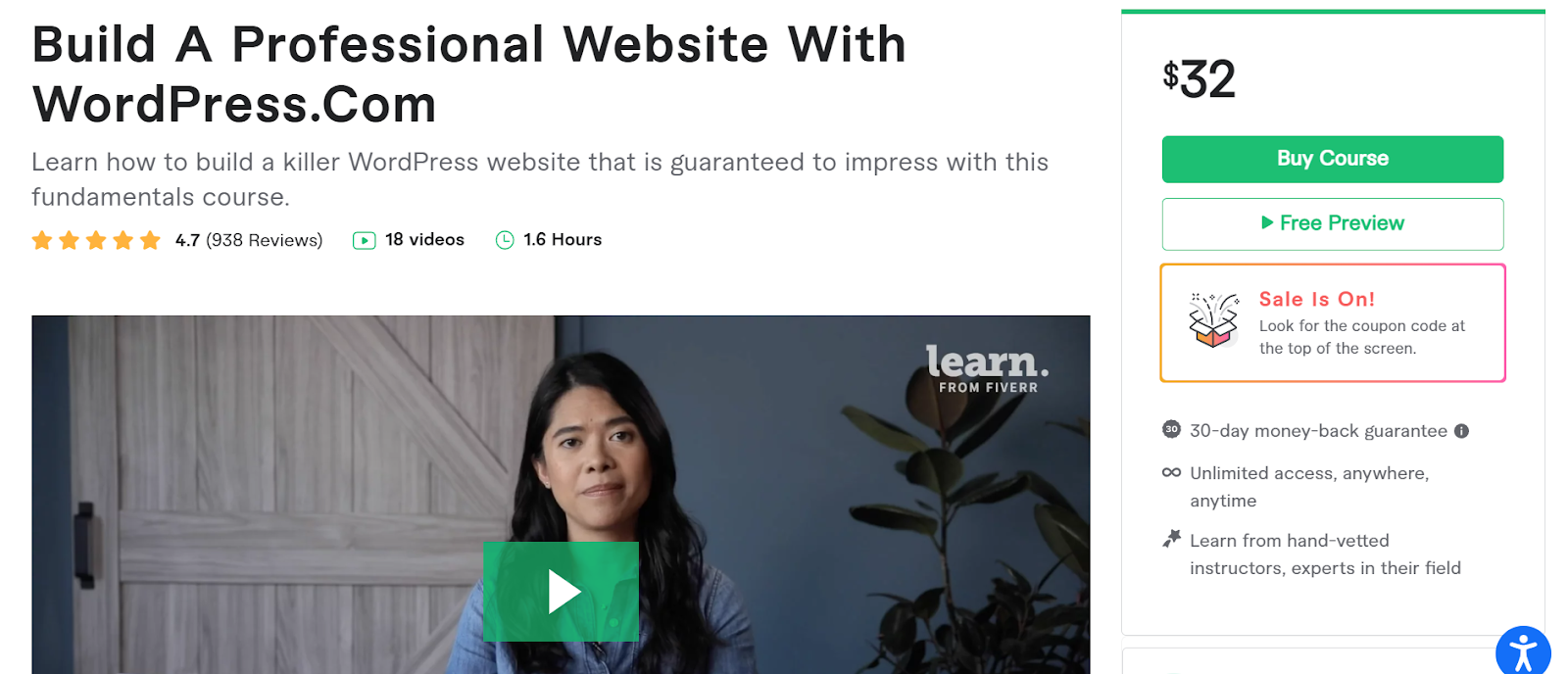Click the 18 videos label
Screen dimensions: 1568x674
[424, 240]
